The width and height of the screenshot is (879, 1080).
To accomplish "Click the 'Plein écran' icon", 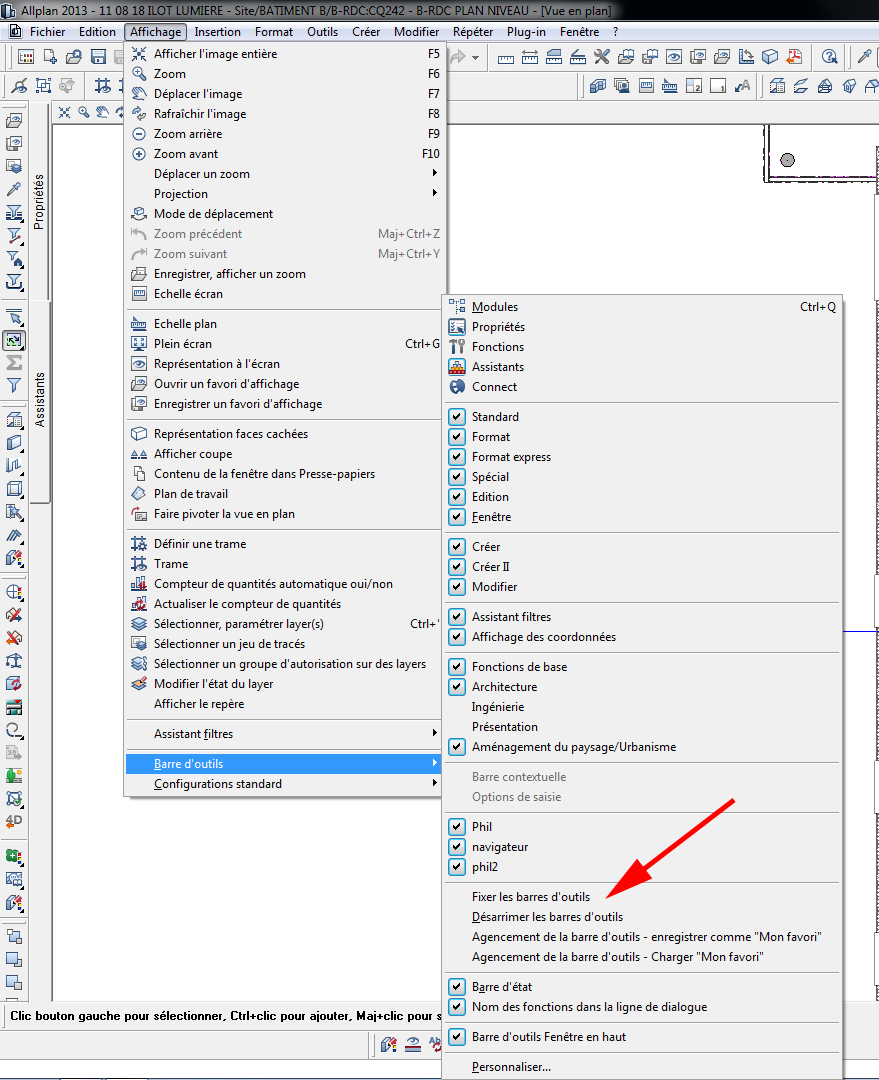I will click(x=139, y=344).
